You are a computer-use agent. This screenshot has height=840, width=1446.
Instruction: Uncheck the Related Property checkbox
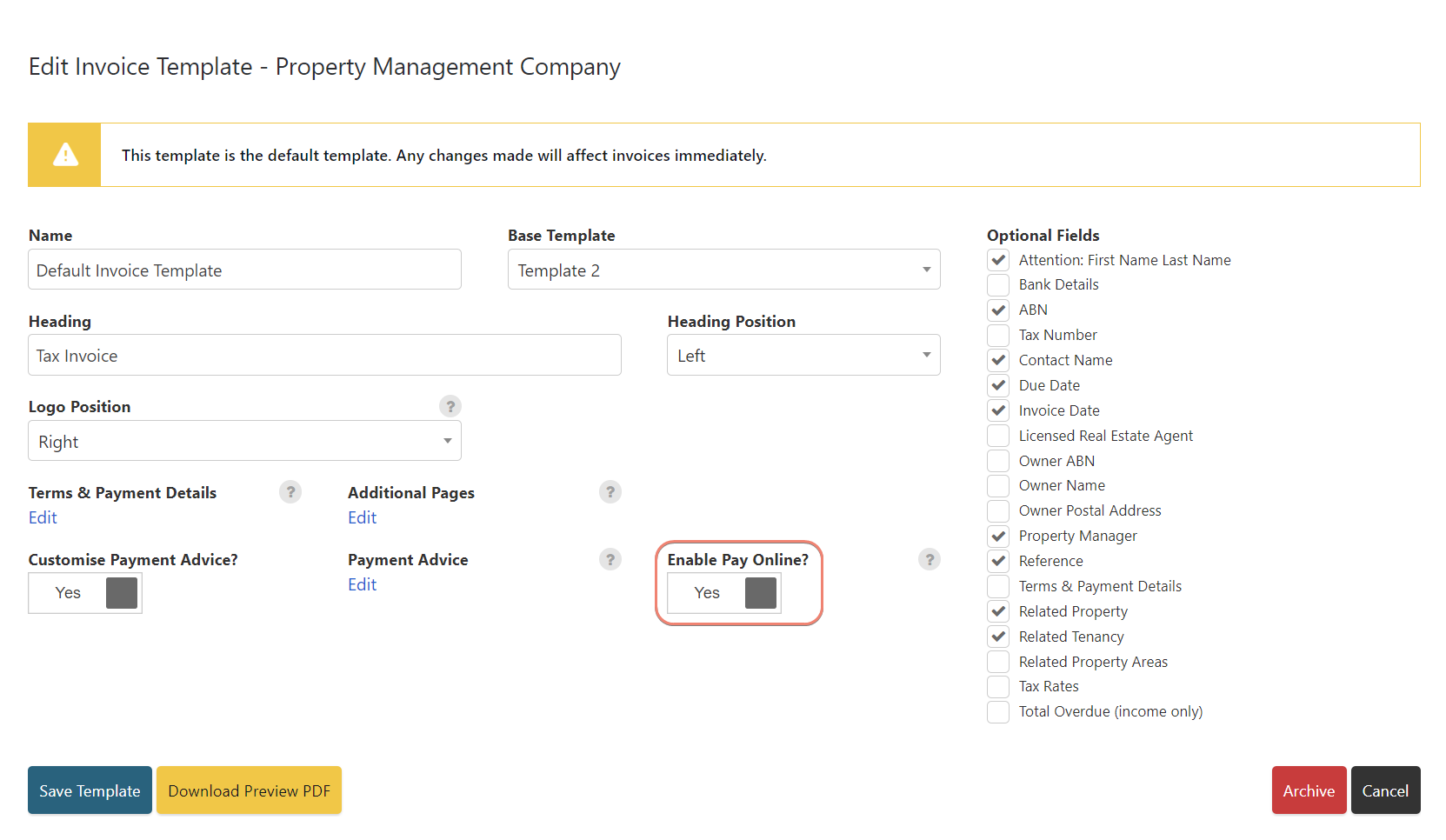point(998,611)
